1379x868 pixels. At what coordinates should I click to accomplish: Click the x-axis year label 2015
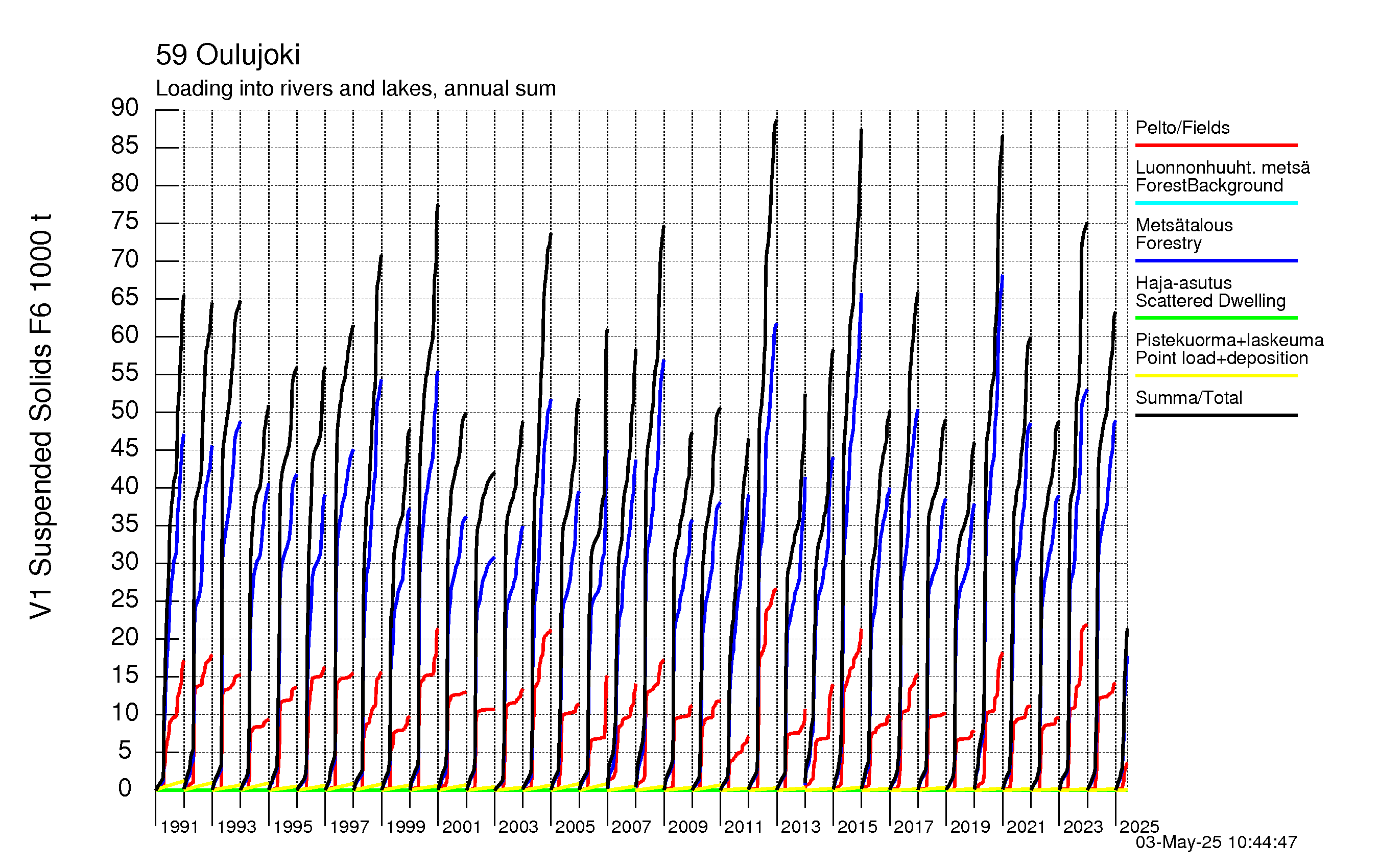click(x=858, y=827)
